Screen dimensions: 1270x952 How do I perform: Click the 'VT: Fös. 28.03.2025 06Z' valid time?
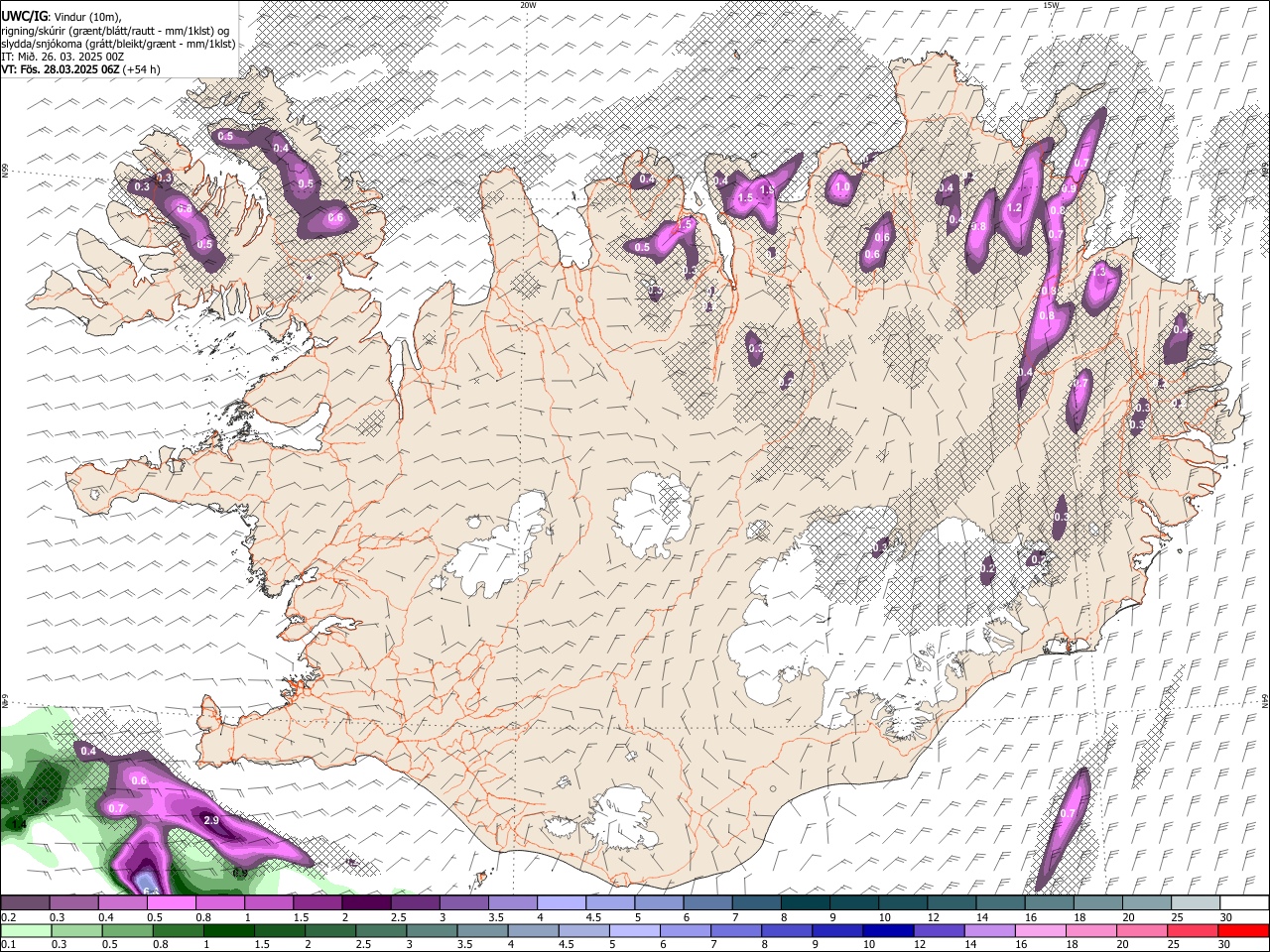61,69
